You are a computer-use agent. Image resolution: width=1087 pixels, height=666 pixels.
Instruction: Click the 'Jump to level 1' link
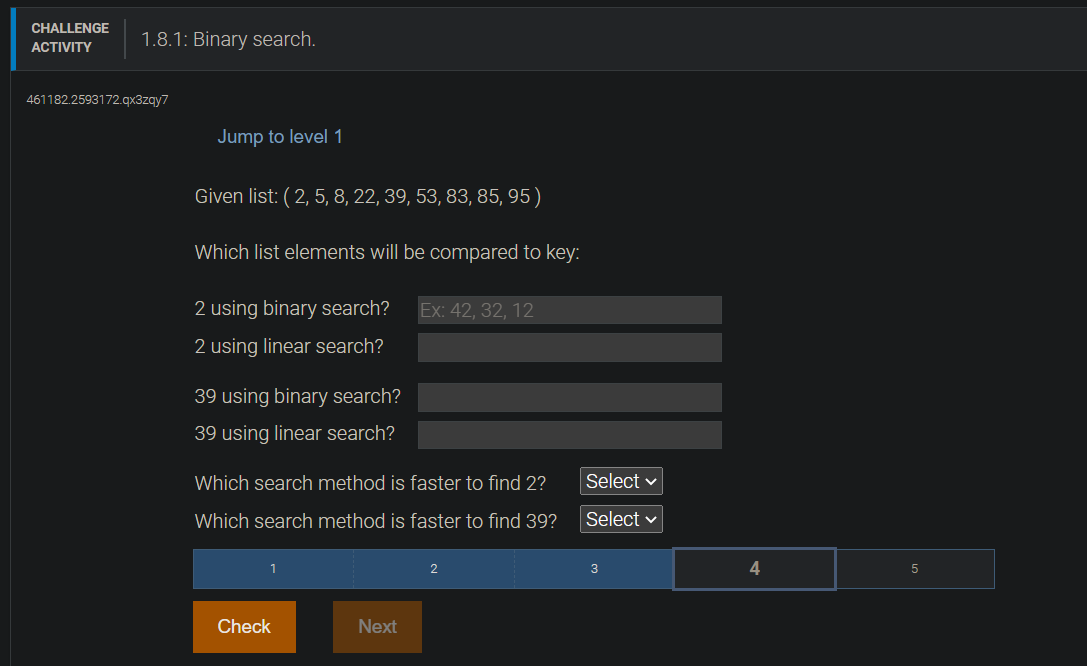280,136
